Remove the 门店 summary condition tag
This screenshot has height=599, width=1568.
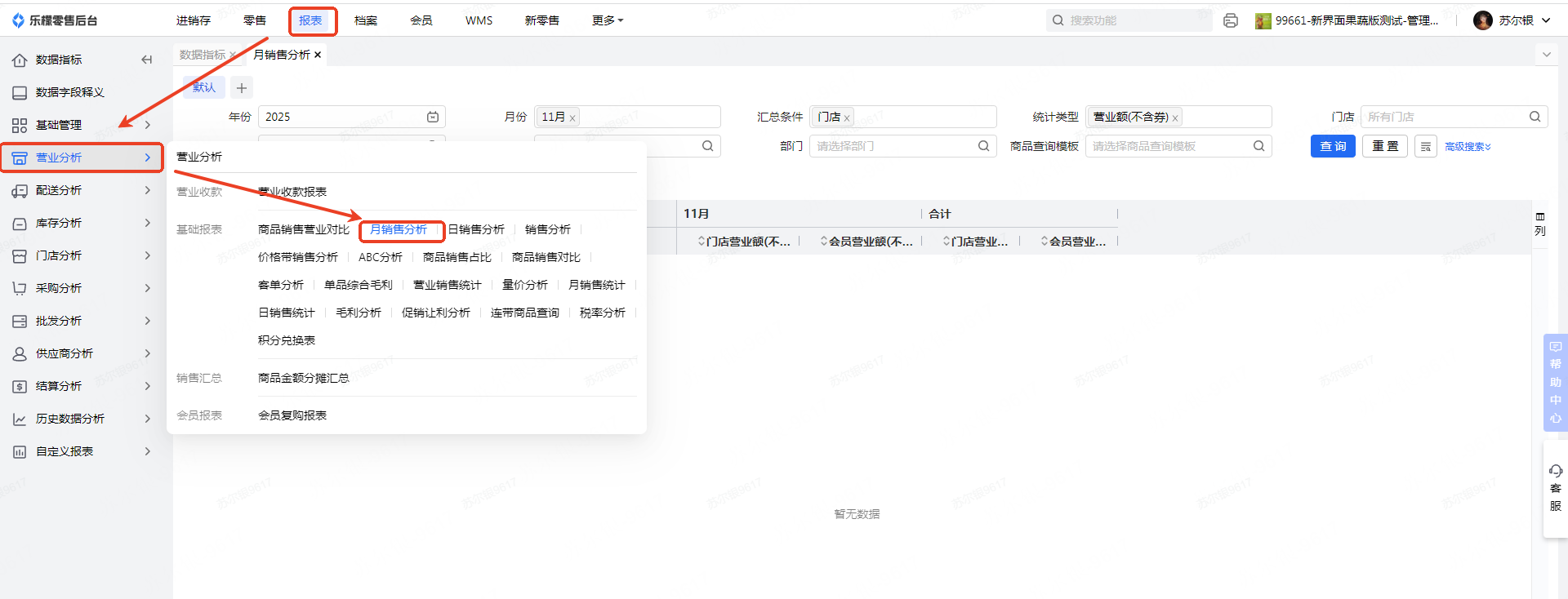click(847, 118)
